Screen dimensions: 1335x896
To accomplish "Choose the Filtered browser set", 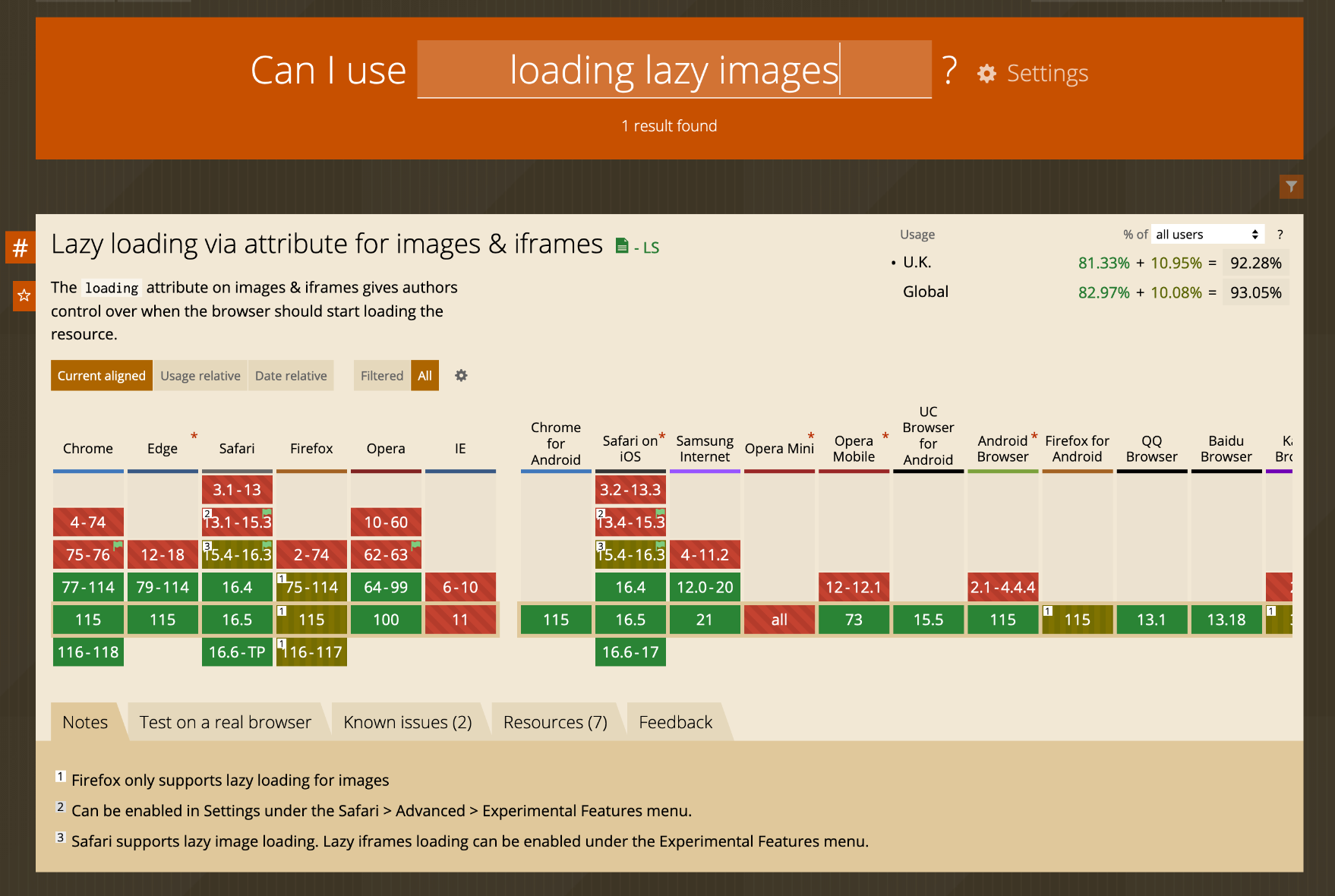I will tap(382, 375).
